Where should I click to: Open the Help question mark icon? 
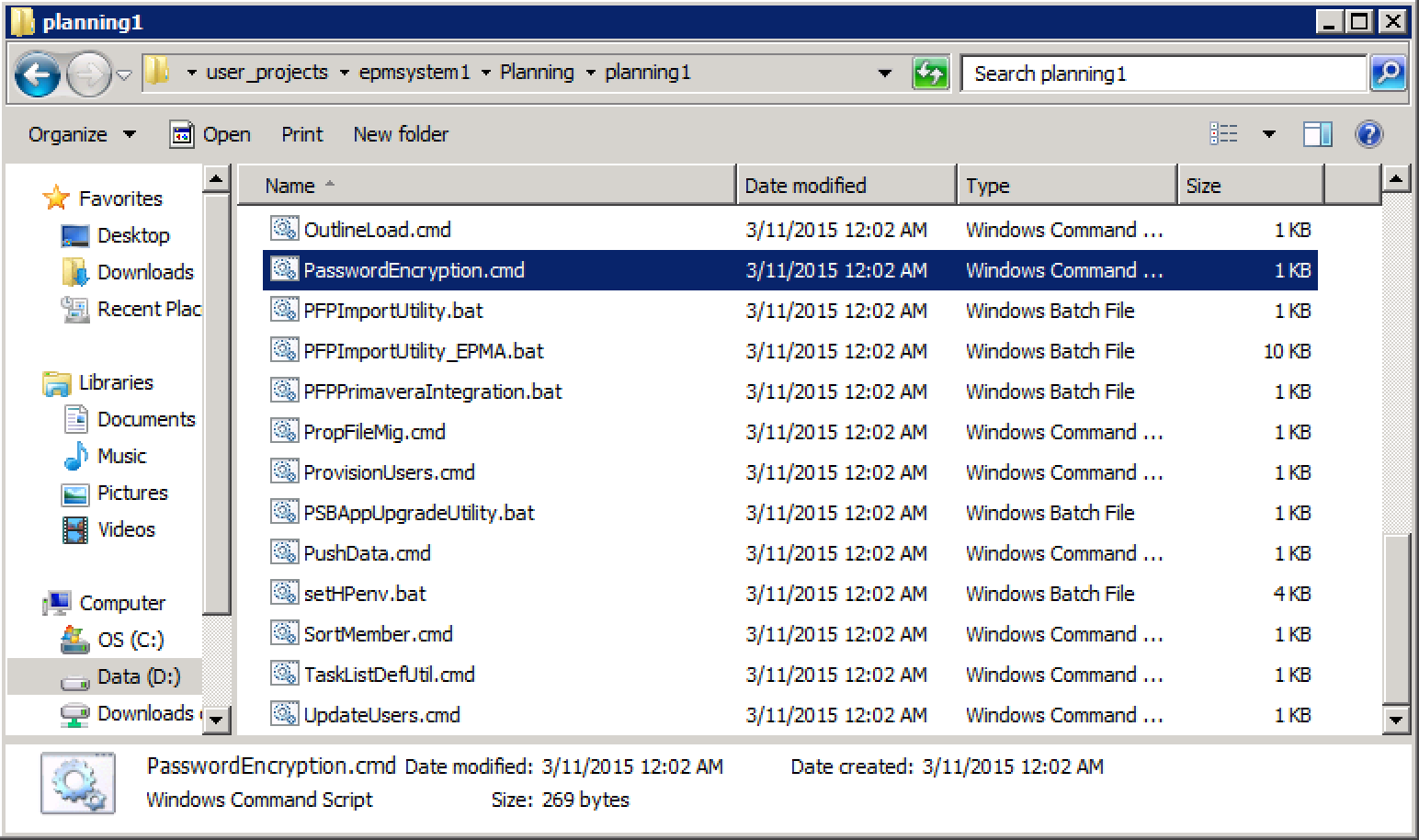1368,134
